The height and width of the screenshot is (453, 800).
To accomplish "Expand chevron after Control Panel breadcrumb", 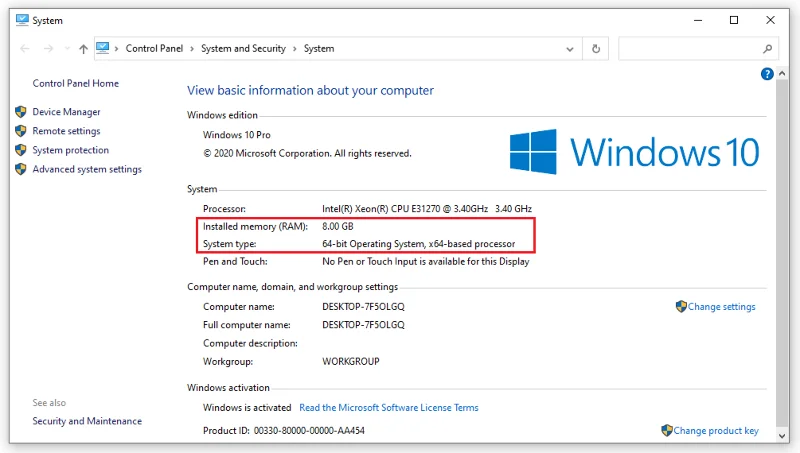I will [x=192, y=49].
